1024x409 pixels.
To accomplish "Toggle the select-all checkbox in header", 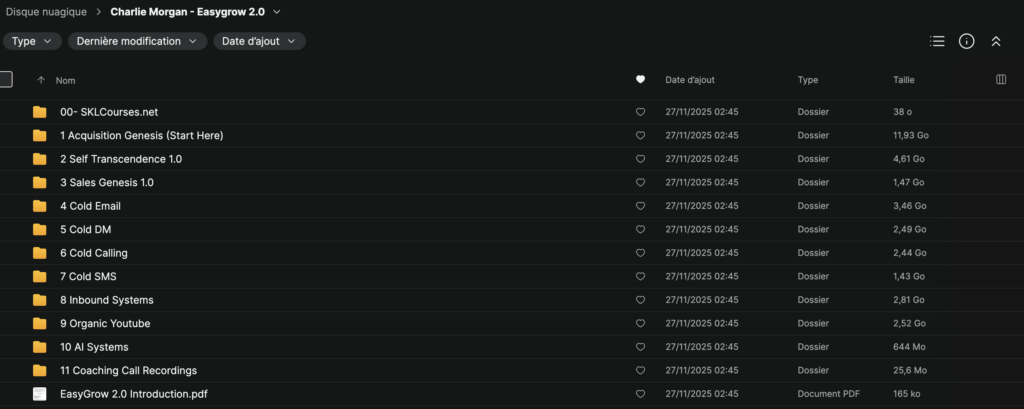I will (6, 80).
